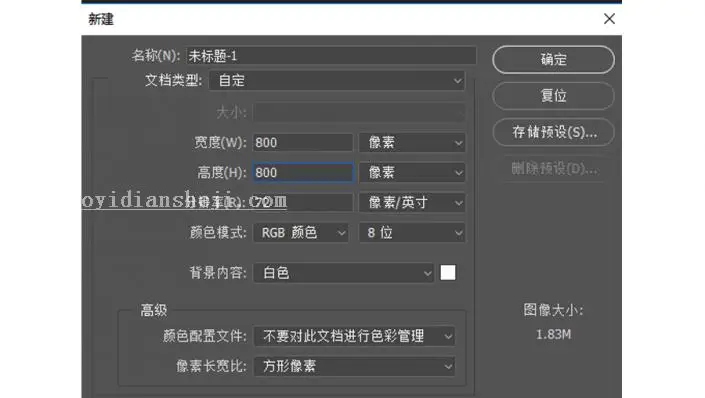Edit the 名称 field 未标题-1
This screenshot has height=398, width=705.
click(x=331, y=56)
